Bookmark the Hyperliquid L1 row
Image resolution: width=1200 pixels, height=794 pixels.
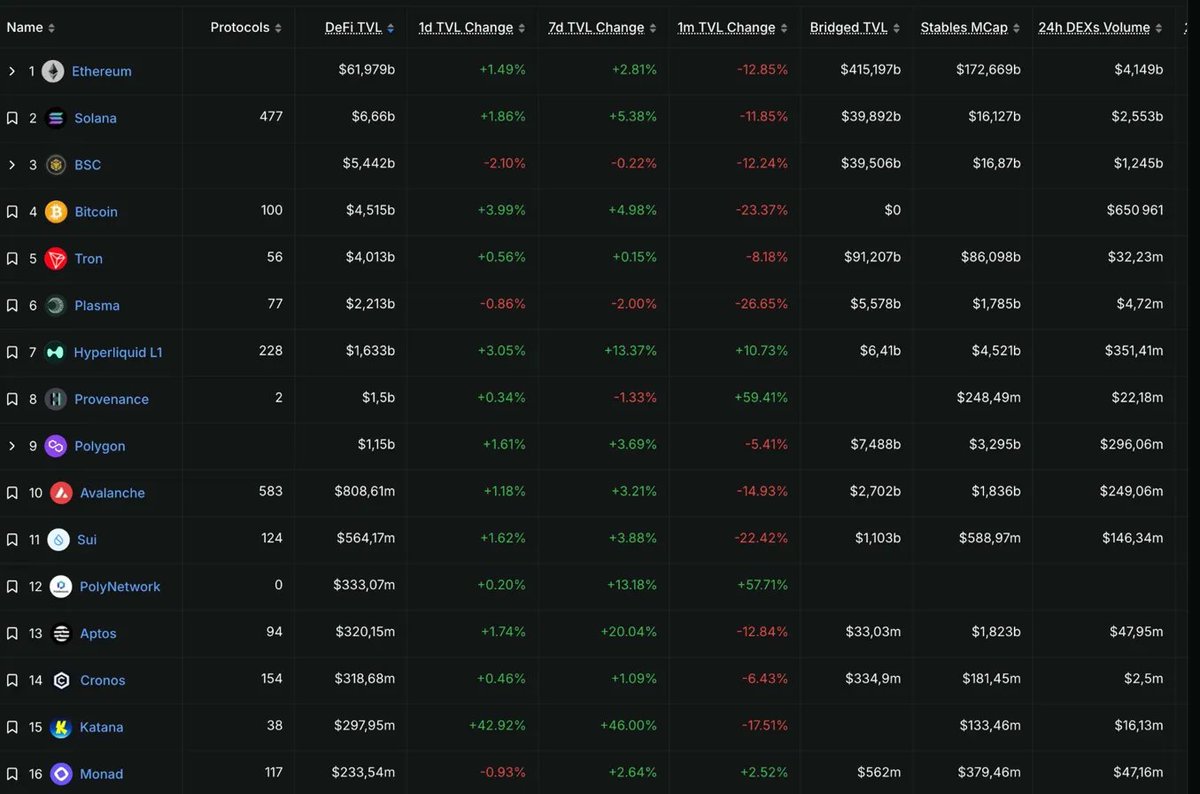pyautogui.click(x=12, y=353)
